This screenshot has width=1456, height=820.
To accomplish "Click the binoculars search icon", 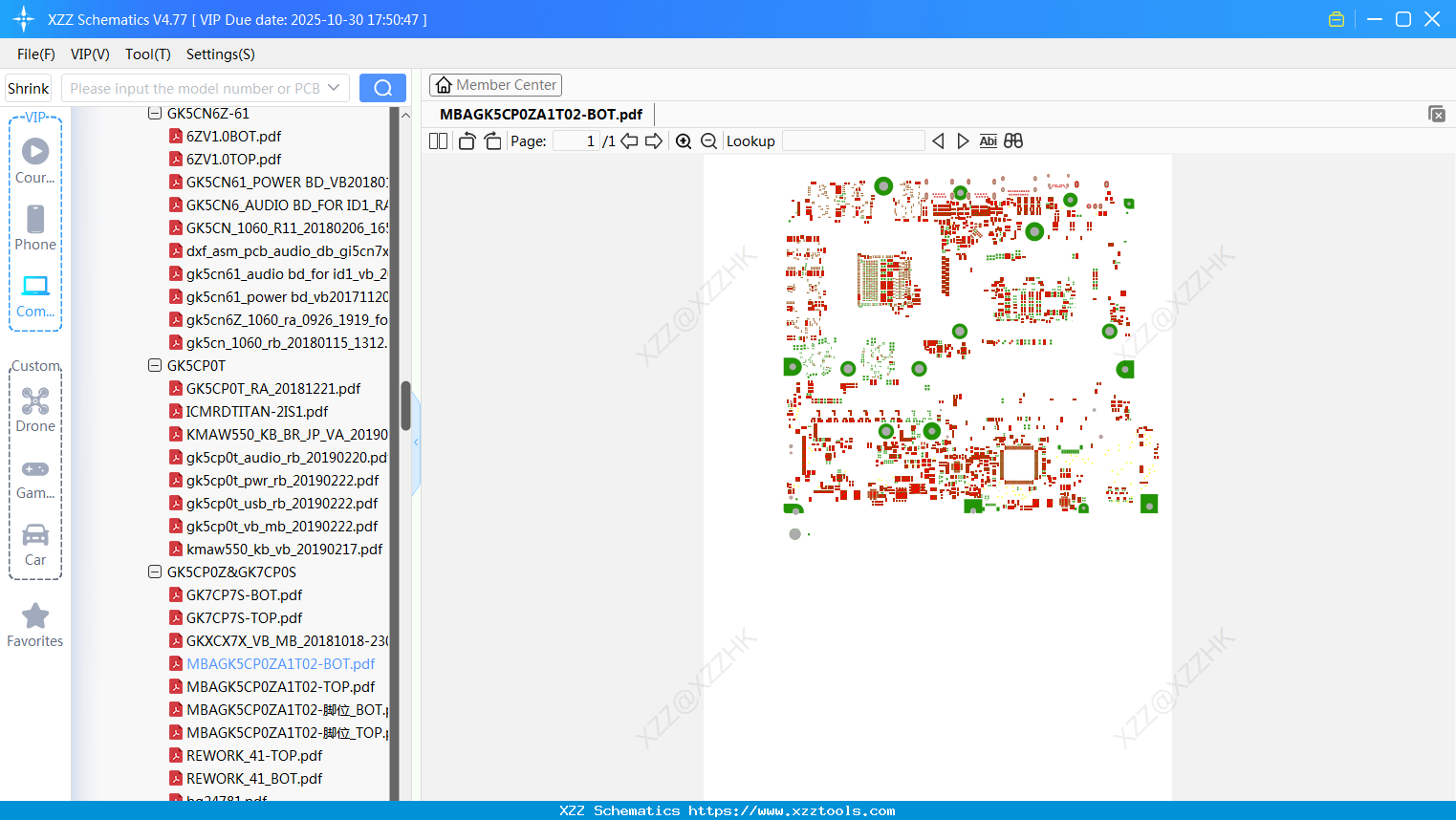I will coord(1013,141).
